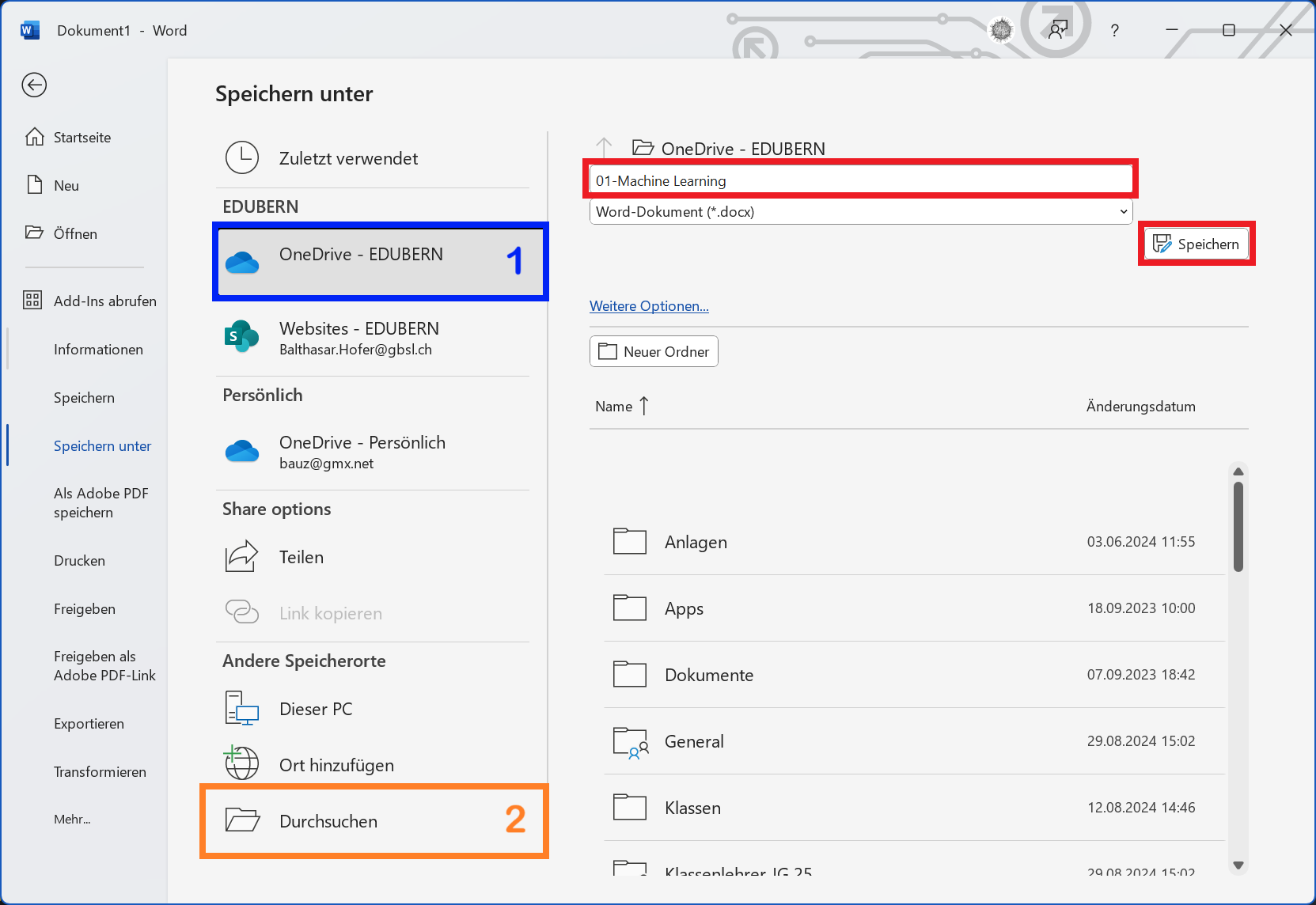Open the Startseite home icon
Viewport: 1316px width, 905px height.
tap(34, 137)
